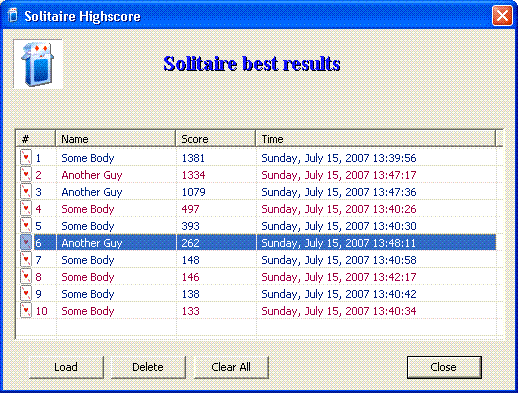This screenshot has height=393, width=518.
Task: Click the card icon in row 4
Action: (x=26, y=208)
